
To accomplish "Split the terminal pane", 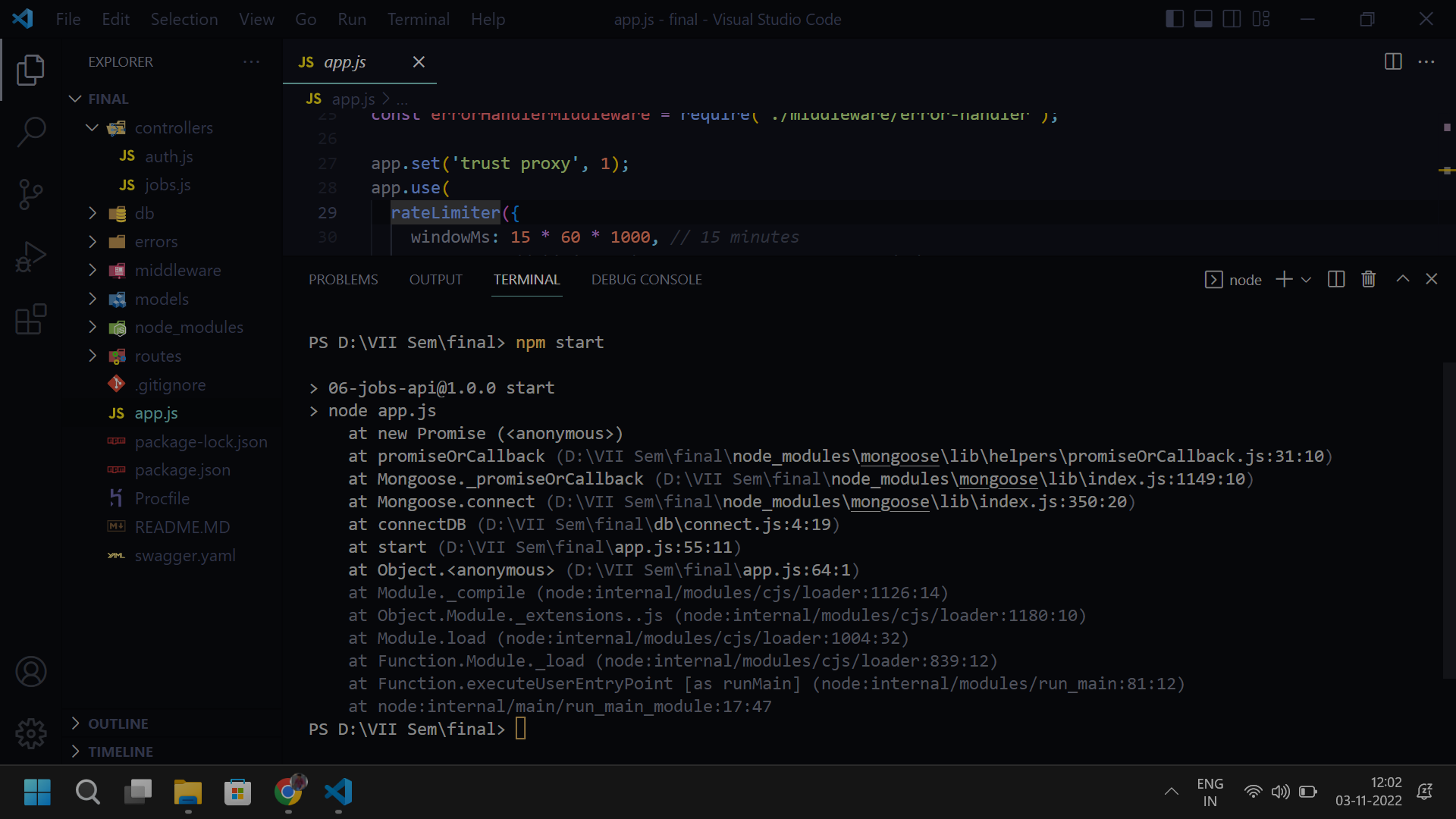I will (1336, 279).
